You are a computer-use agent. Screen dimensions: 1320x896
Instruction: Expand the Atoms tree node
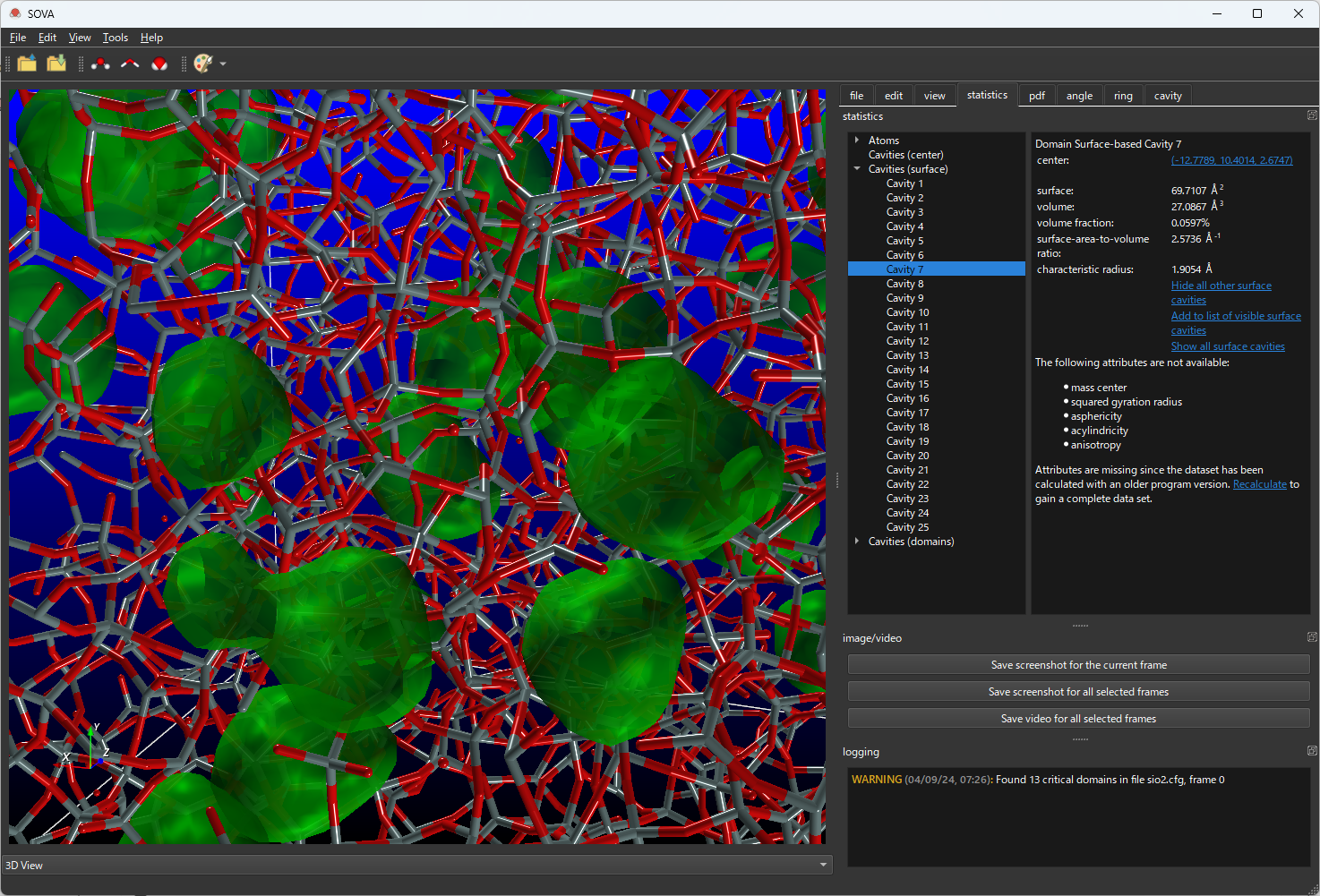tap(857, 141)
